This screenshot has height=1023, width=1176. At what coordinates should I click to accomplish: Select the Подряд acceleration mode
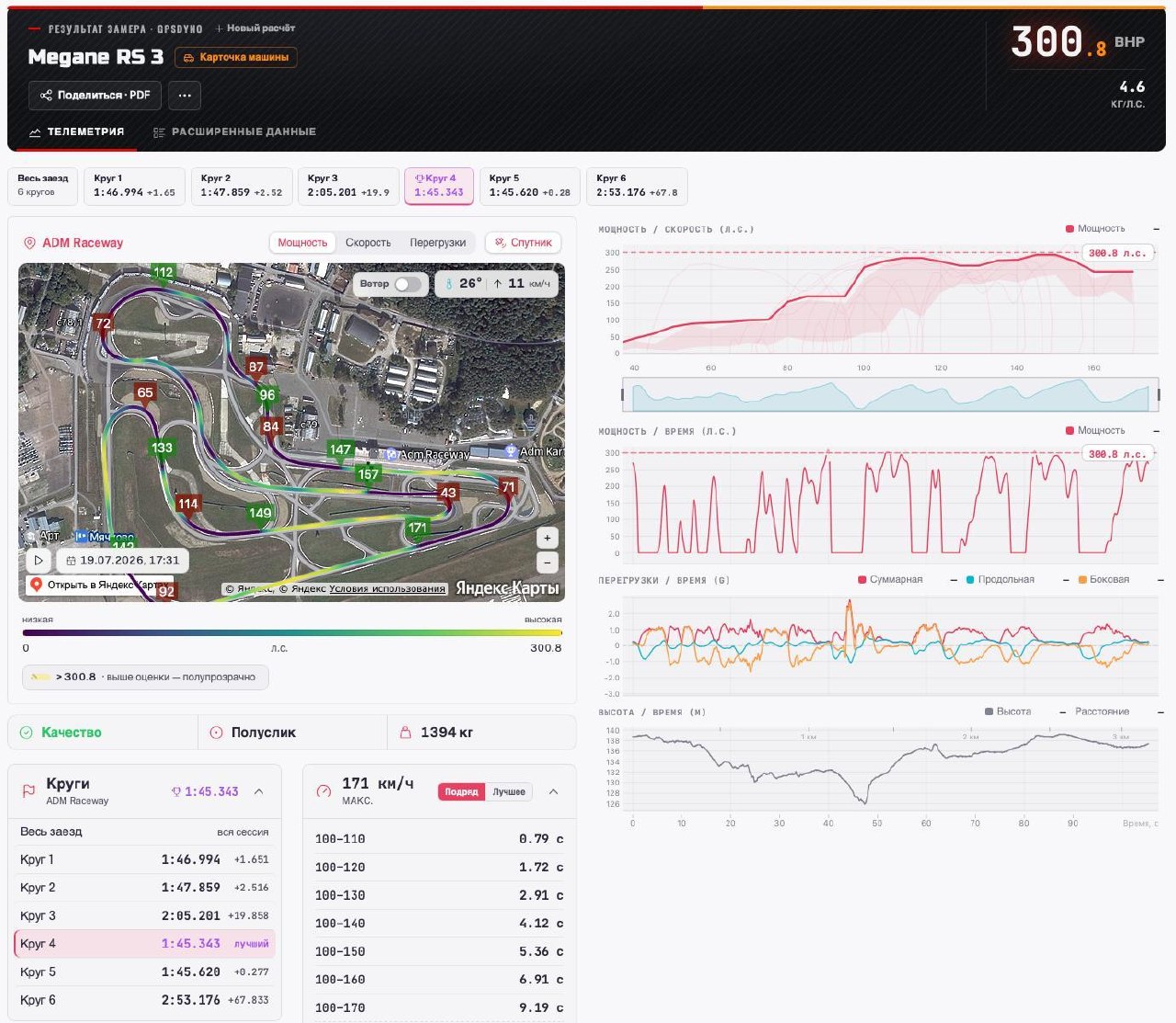461,791
